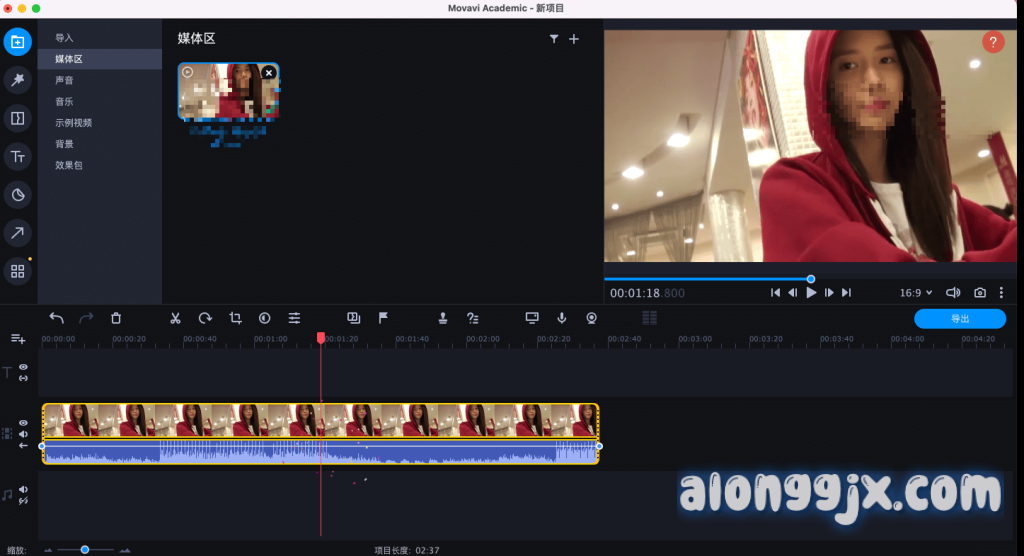This screenshot has width=1024, height=556.
Task: Click the microphone record audio icon
Action: 562,318
